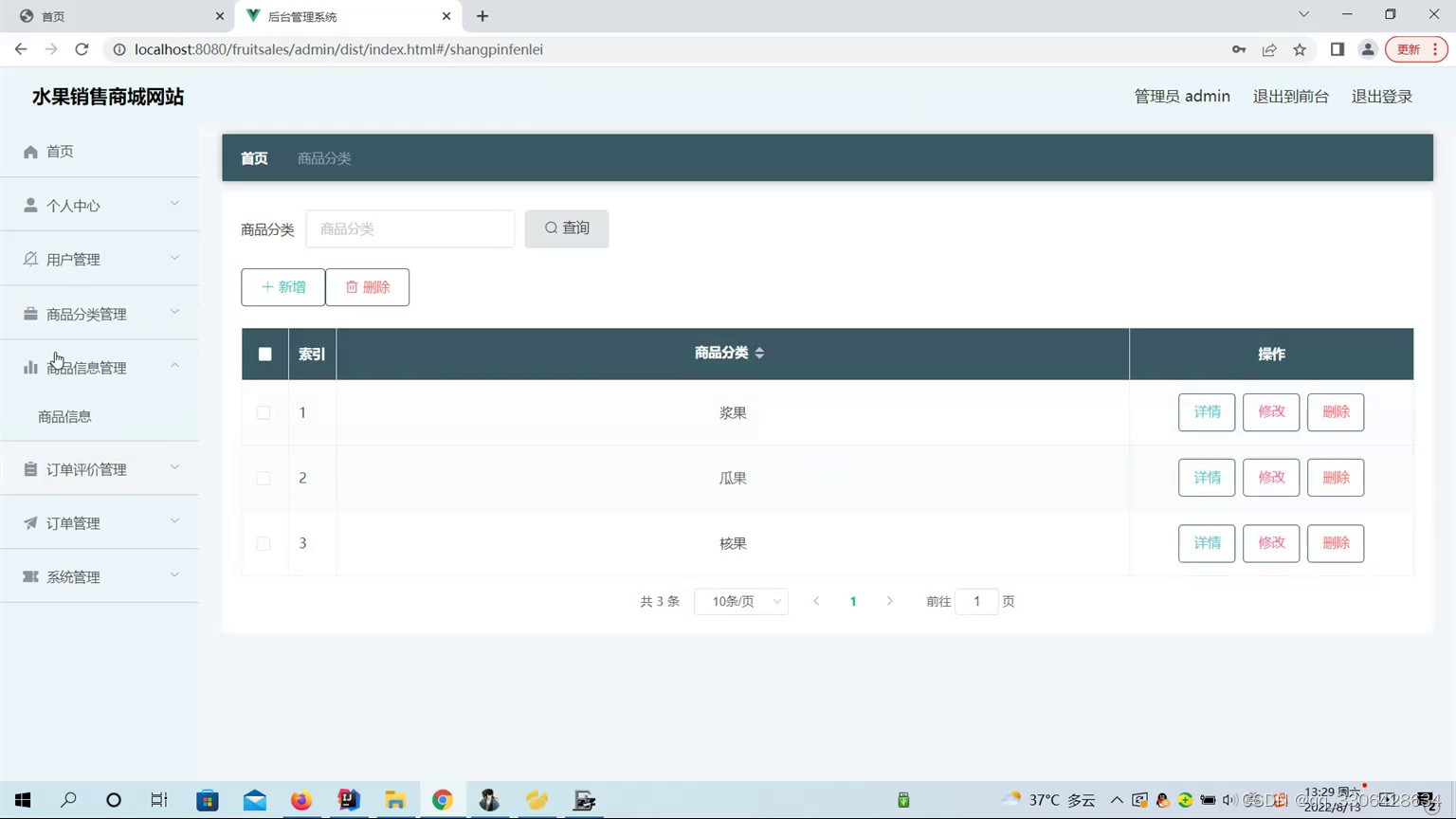The image size is (1456, 819).
Task: Open 商品信息 submenu item
Action: tap(100, 416)
